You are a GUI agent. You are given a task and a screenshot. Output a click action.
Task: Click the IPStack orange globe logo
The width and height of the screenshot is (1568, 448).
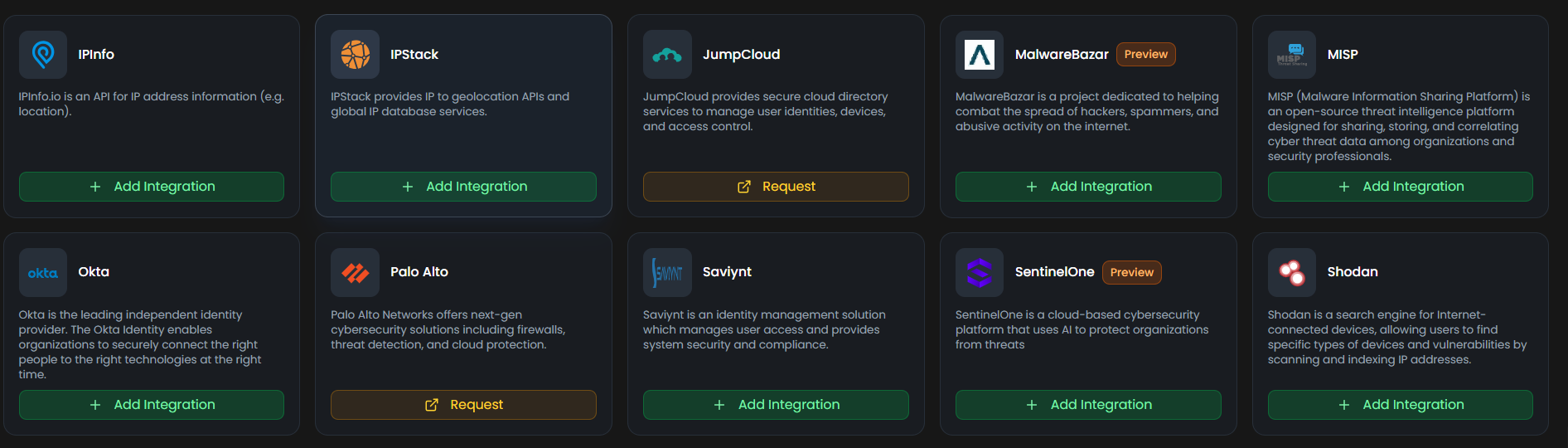(x=356, y=55)
